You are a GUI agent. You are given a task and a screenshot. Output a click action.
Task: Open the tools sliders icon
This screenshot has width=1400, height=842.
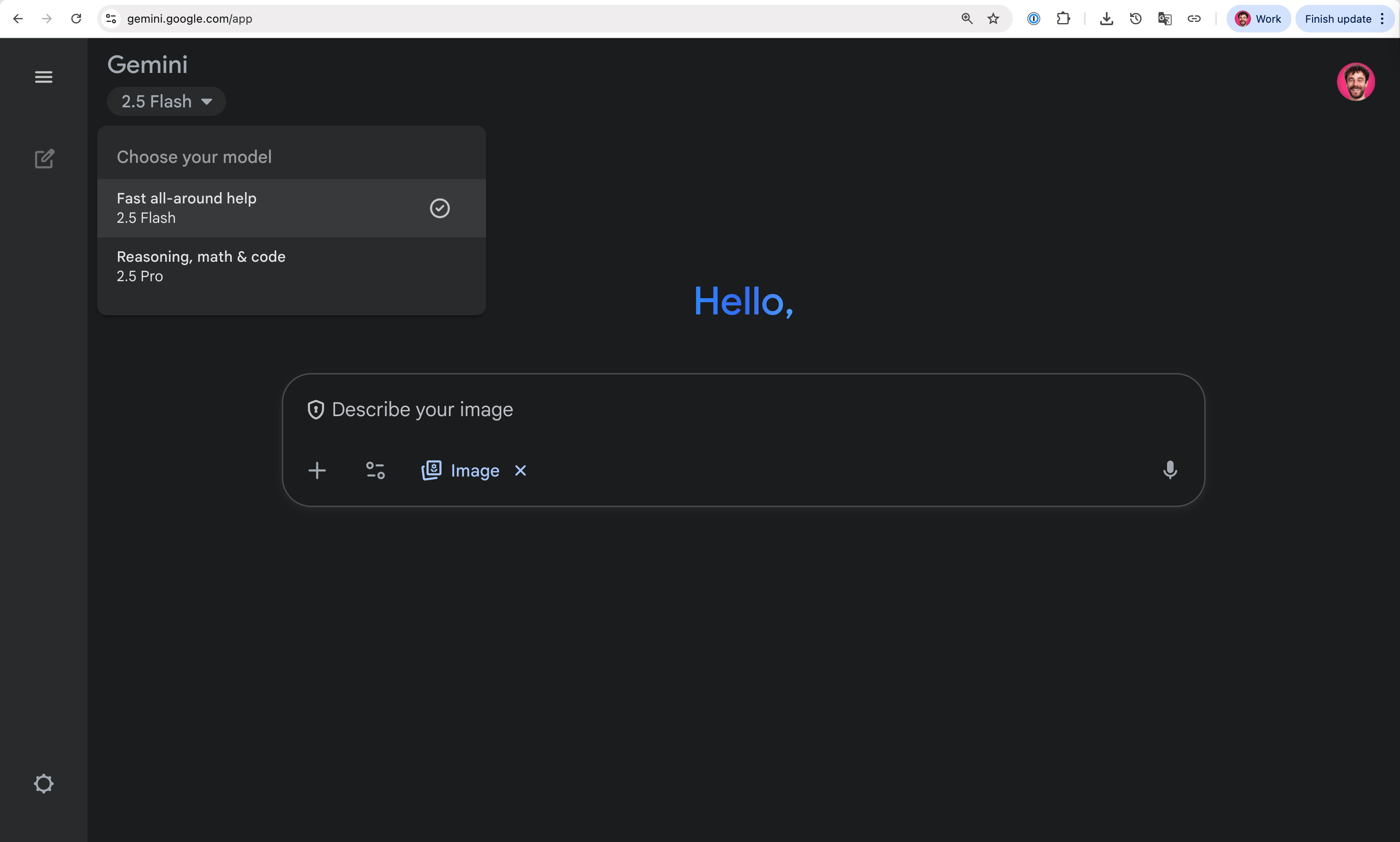coord(375,470)
